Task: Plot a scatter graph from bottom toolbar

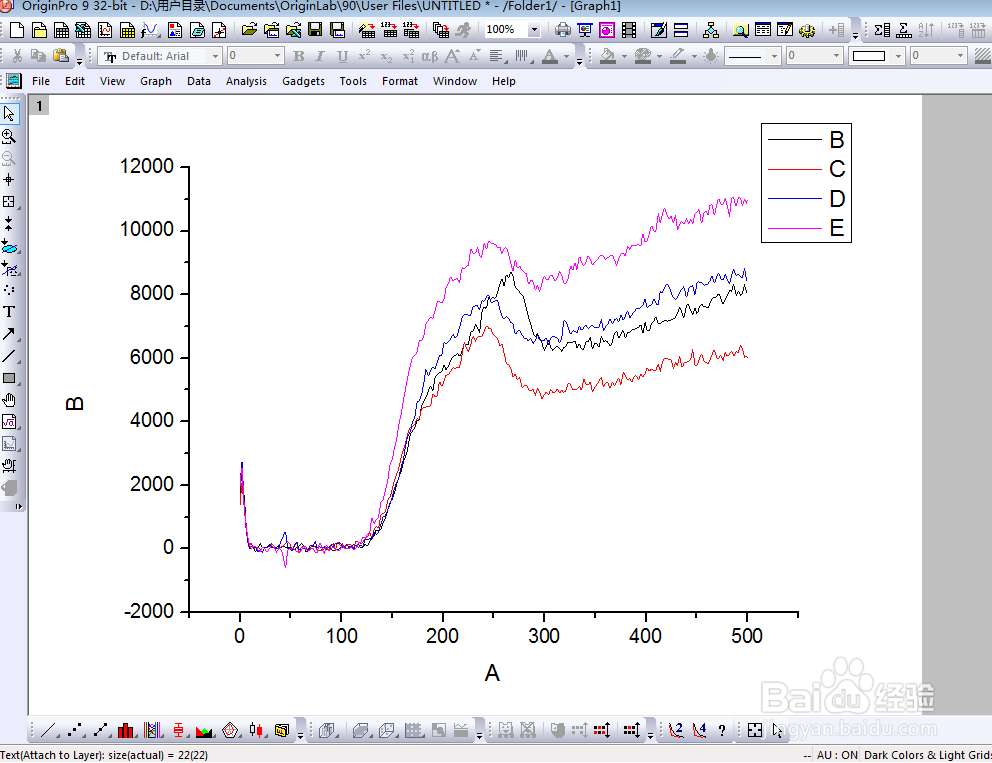Action: coord(75,730)
